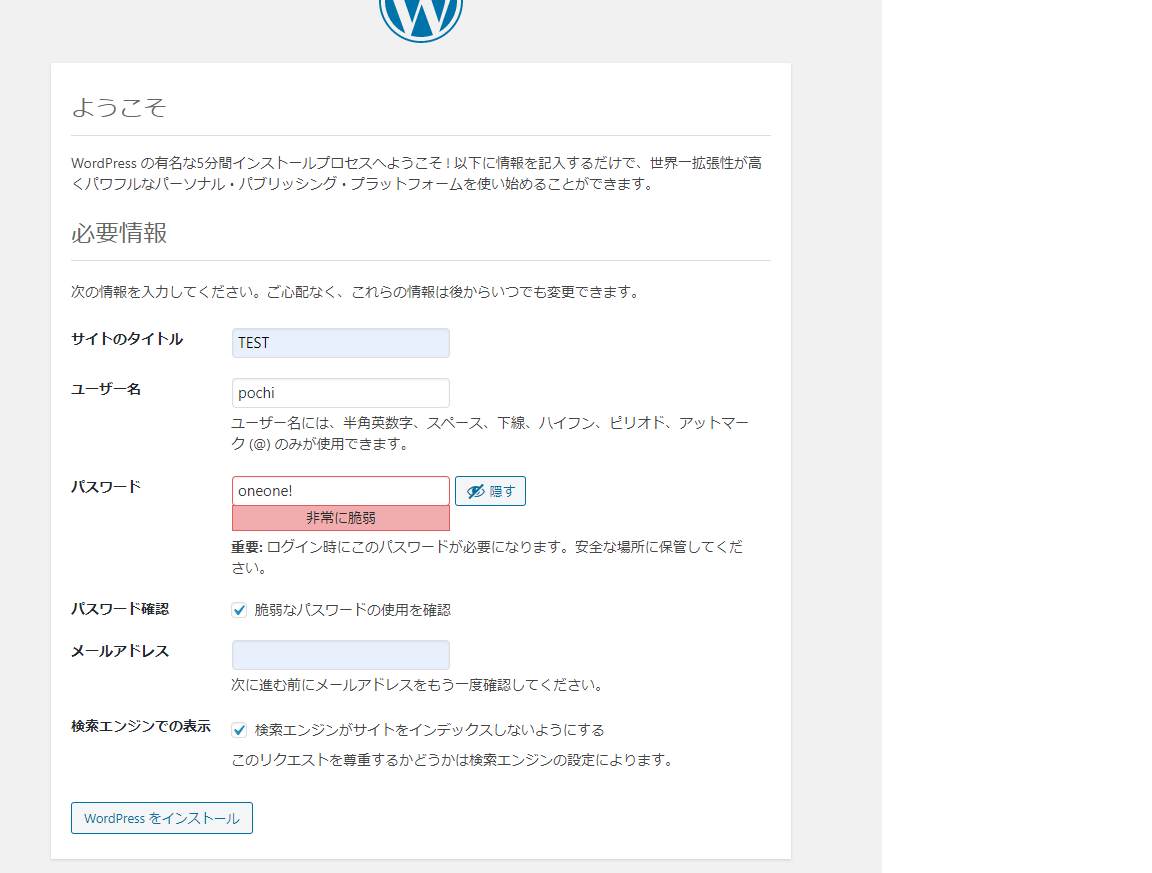Click the ようこそ heading

click(119, 107)
